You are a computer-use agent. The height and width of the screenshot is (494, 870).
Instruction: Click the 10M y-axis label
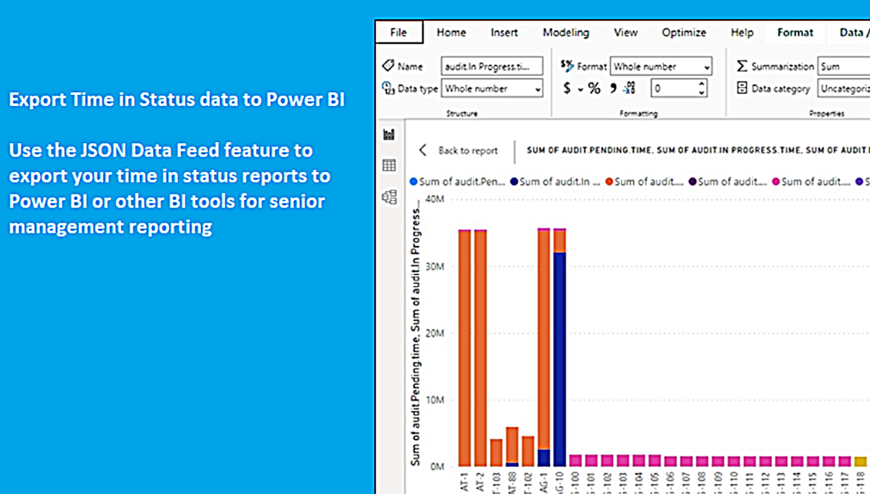pyautogui.click(x=435, y=400)
